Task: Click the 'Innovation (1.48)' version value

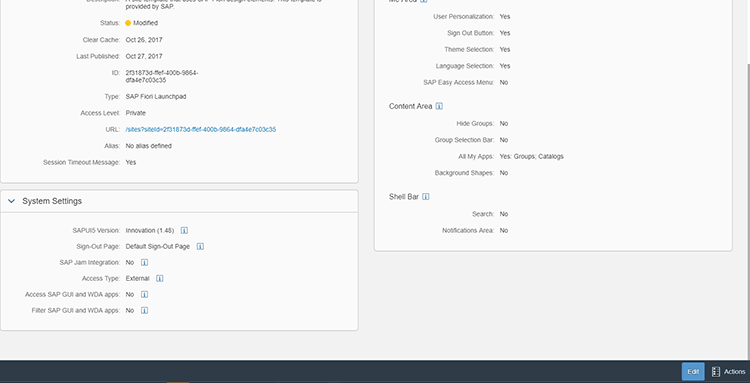Action: click(150, 230)
